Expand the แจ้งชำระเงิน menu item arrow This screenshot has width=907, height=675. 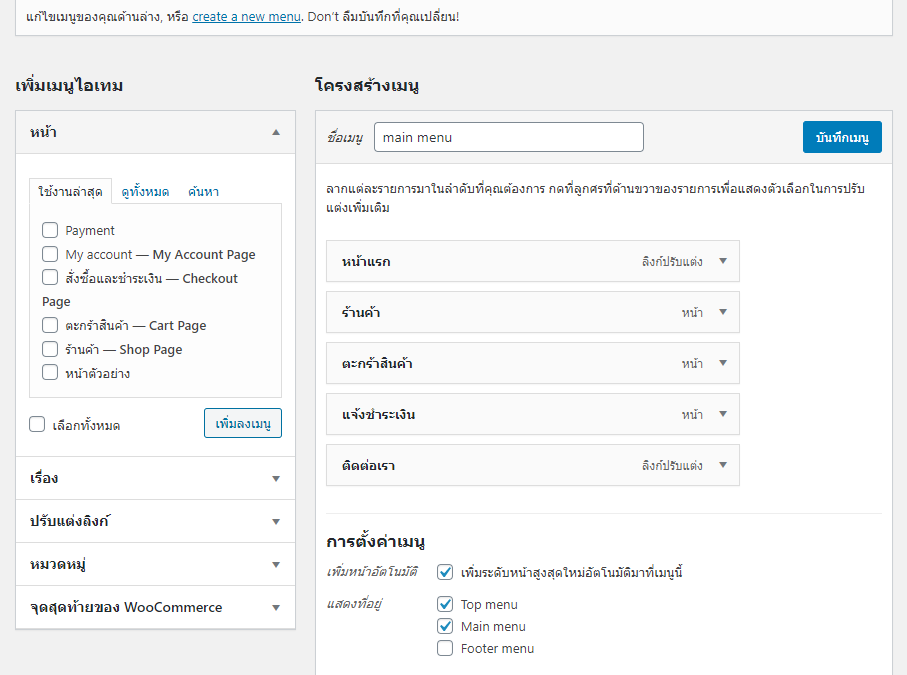click(722, 414)
